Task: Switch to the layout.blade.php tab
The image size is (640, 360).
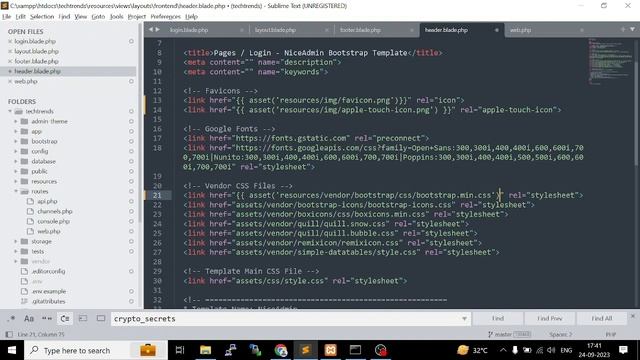Action: (x=275, y=30)
